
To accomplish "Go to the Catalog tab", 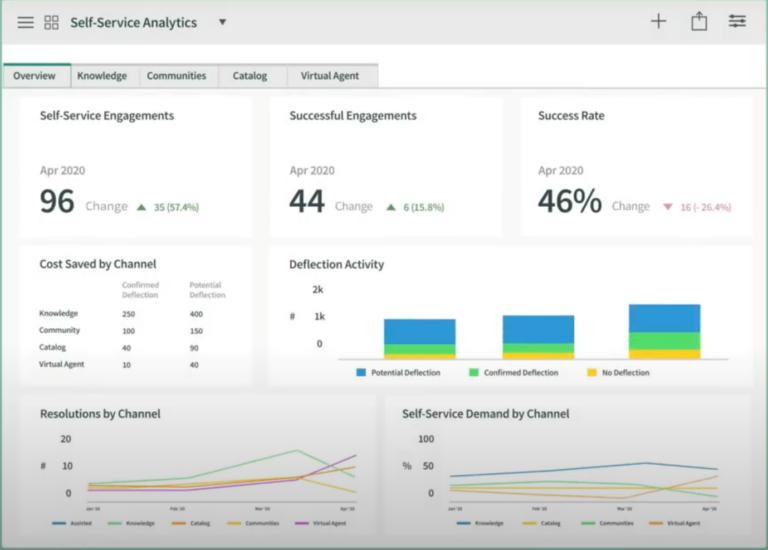I will tap(250, 76).
